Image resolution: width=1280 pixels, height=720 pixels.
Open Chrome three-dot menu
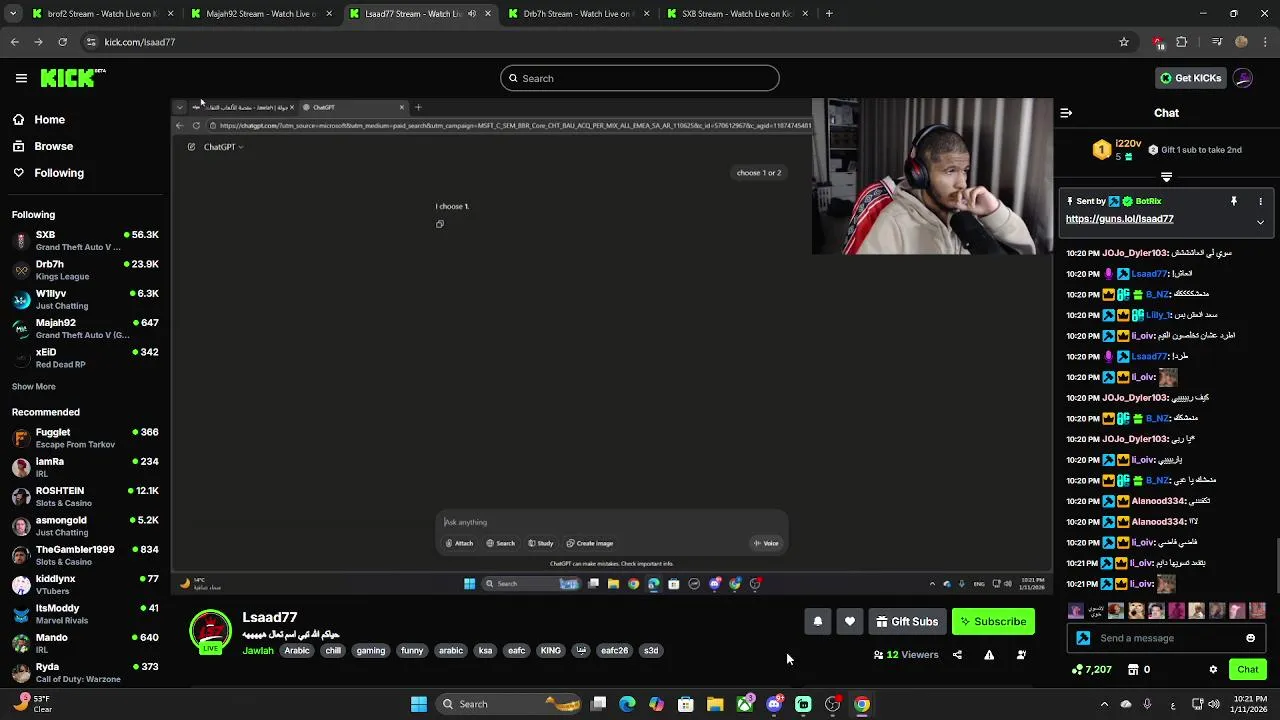pos(1266,42)
